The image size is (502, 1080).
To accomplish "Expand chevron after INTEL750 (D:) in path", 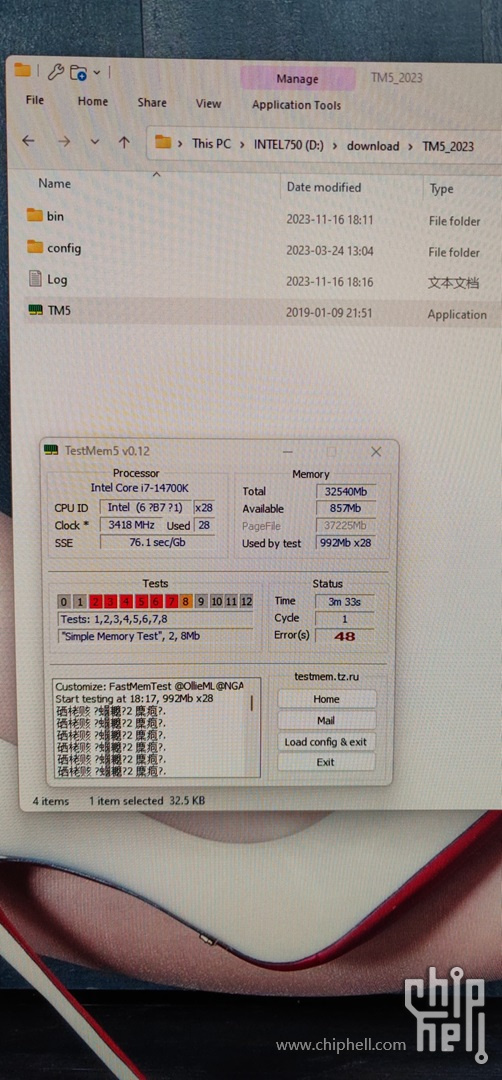I will 336,145.
